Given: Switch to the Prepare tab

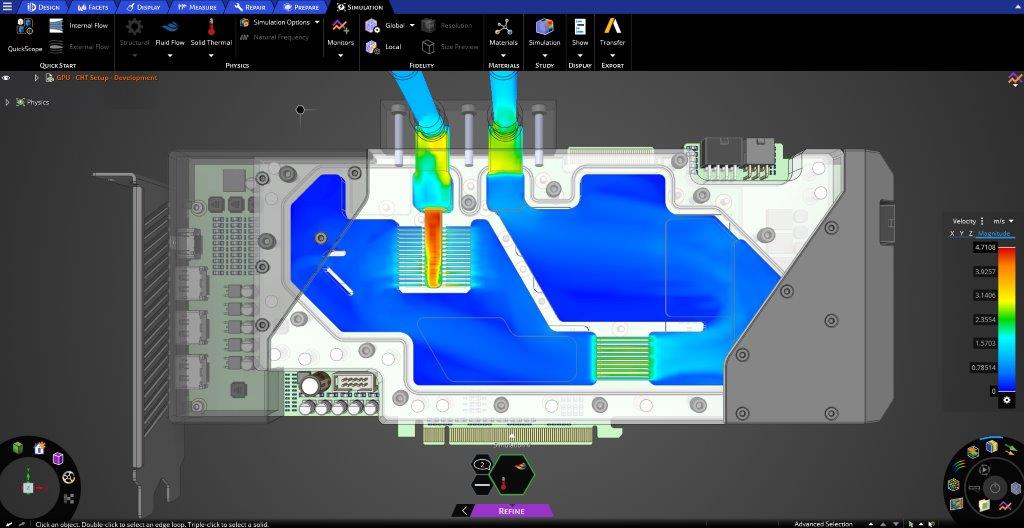Looking at the screenshot, I should click(x=302, y=7).
